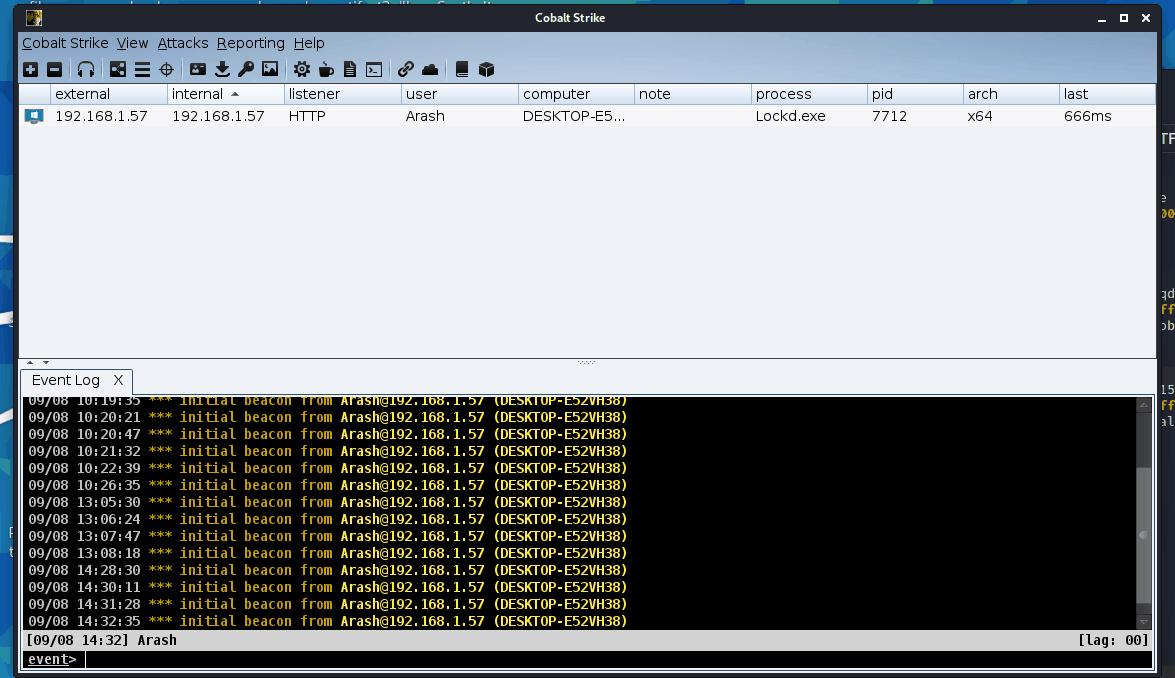
Task: Switch to Target Table view (crosshair icon)
Action: tap(166, 70)
